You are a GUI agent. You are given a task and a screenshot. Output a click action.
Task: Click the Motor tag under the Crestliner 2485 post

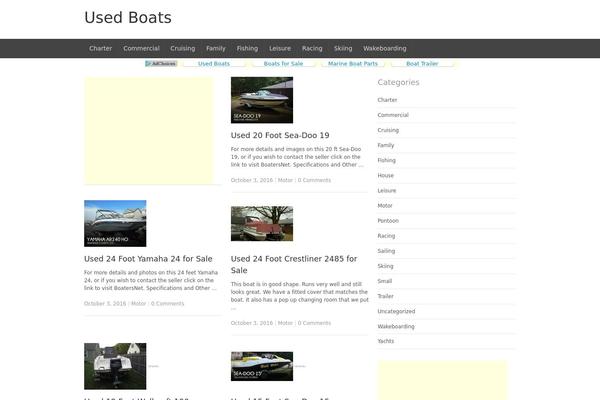tap(285, 323)
